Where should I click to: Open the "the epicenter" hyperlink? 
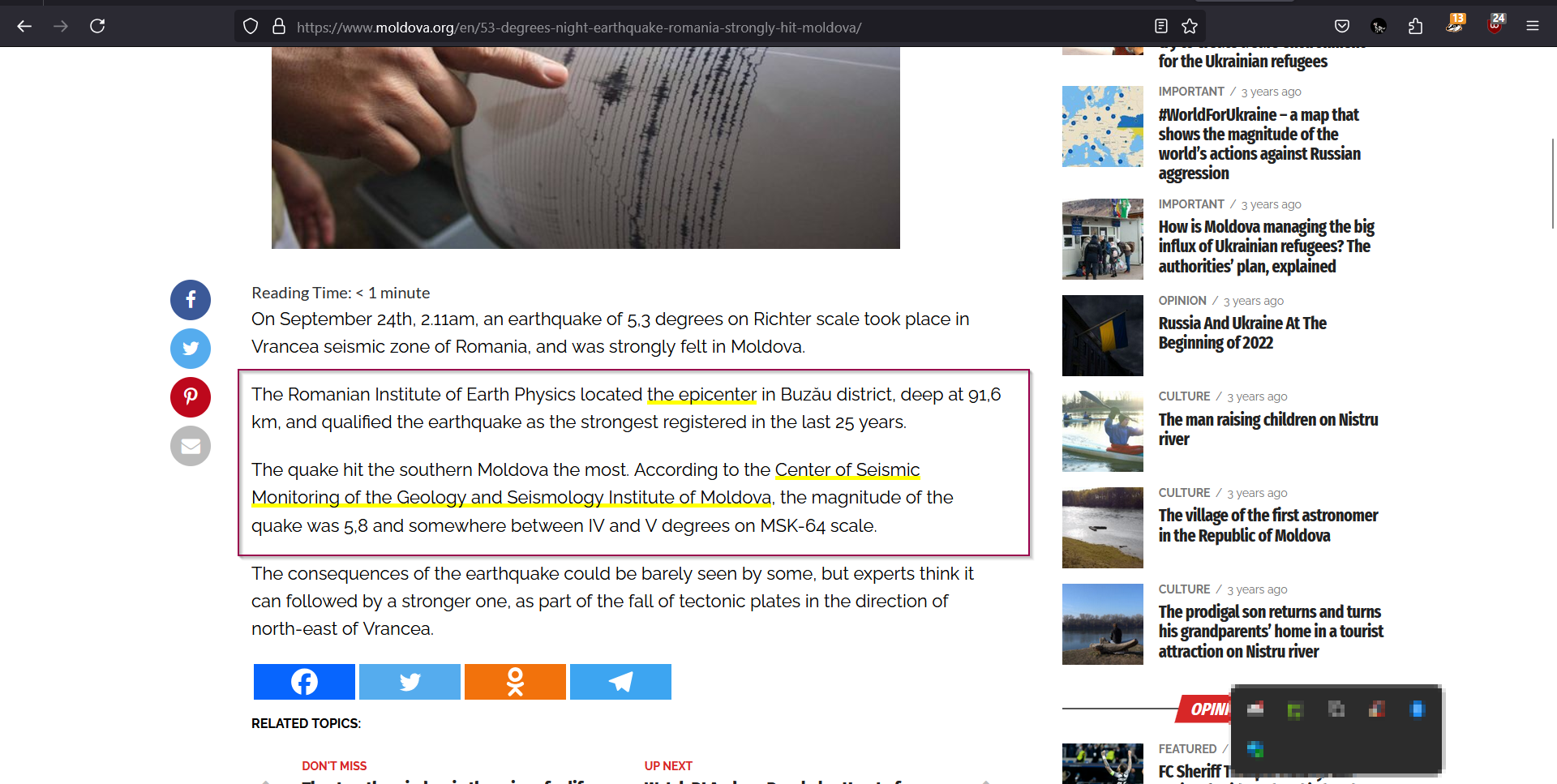(x=701, y=395)
